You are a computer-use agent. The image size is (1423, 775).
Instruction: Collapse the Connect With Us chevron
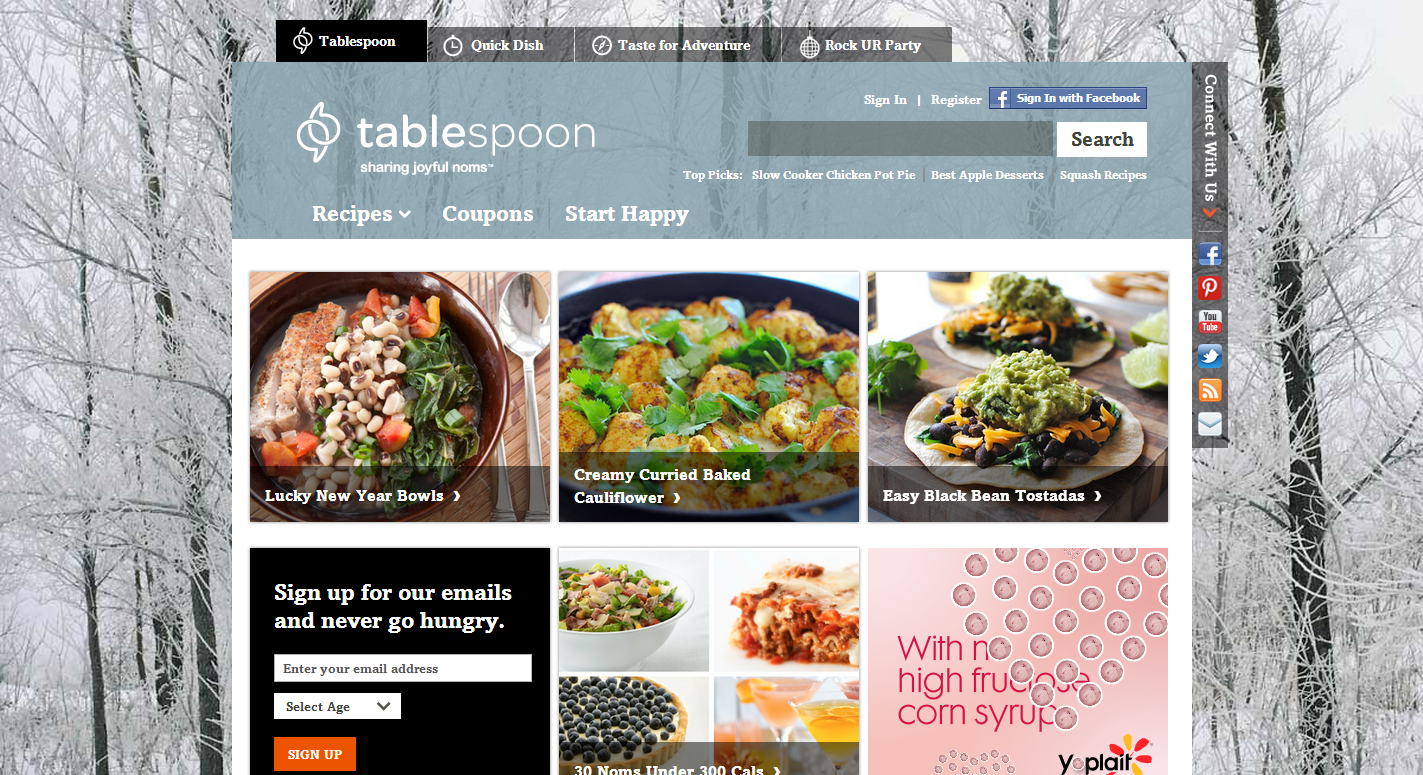pyautogui.click(x=1210, y=212)
